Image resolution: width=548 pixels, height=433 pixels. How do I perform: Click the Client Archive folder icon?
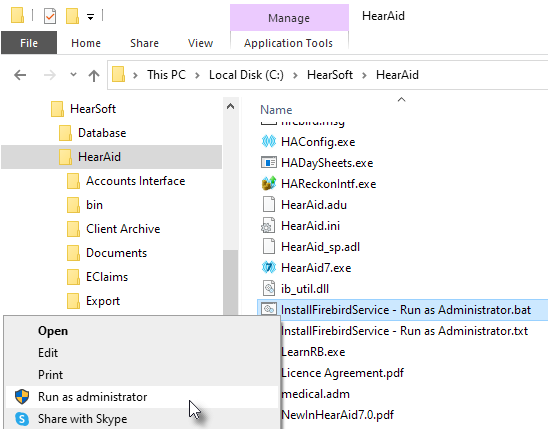coord(73,229)
